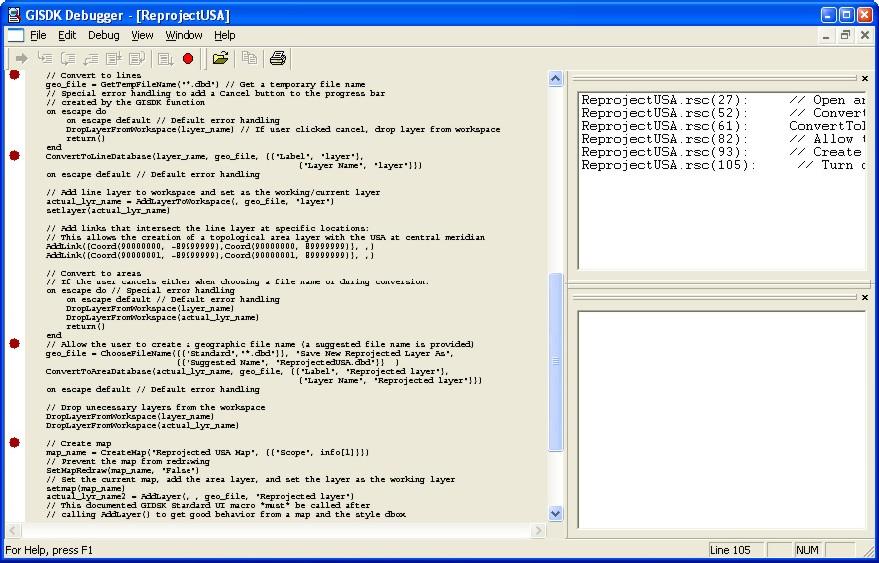Click the NUM status bar indicator
The image size is (879, 563).
[x=807, y=550]
